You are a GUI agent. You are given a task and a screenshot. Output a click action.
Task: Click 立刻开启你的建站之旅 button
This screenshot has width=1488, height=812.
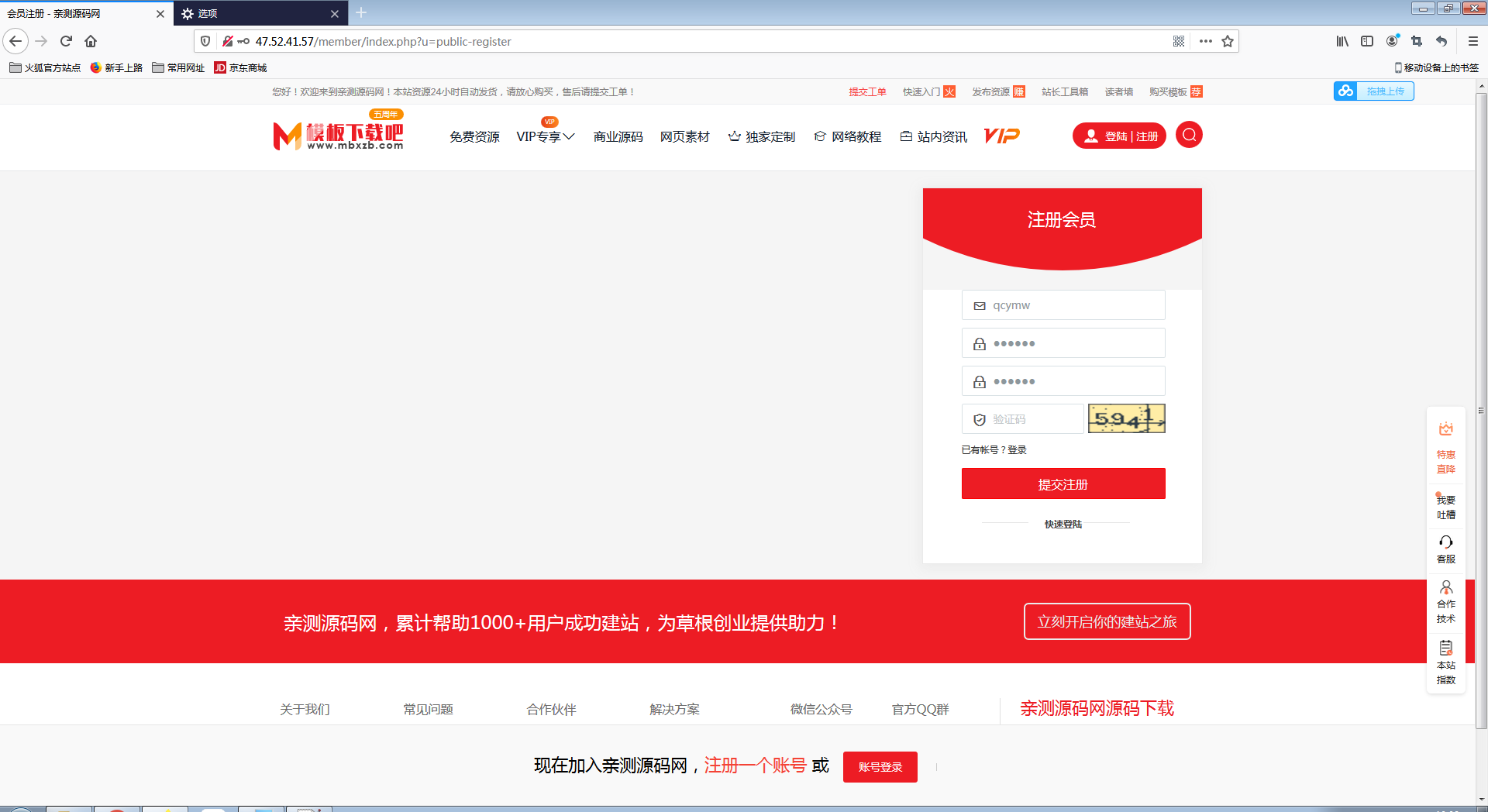(1107, 621)
